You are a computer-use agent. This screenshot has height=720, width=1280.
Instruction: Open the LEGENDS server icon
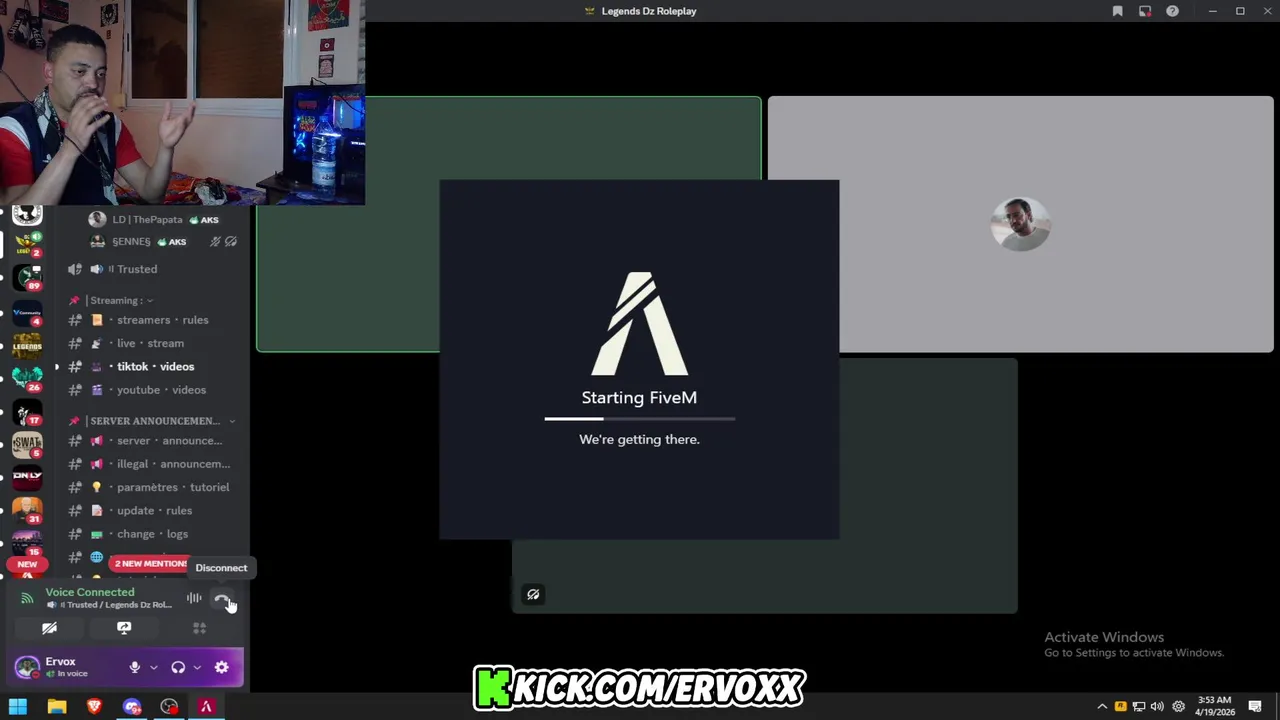(x=27, y=346)
